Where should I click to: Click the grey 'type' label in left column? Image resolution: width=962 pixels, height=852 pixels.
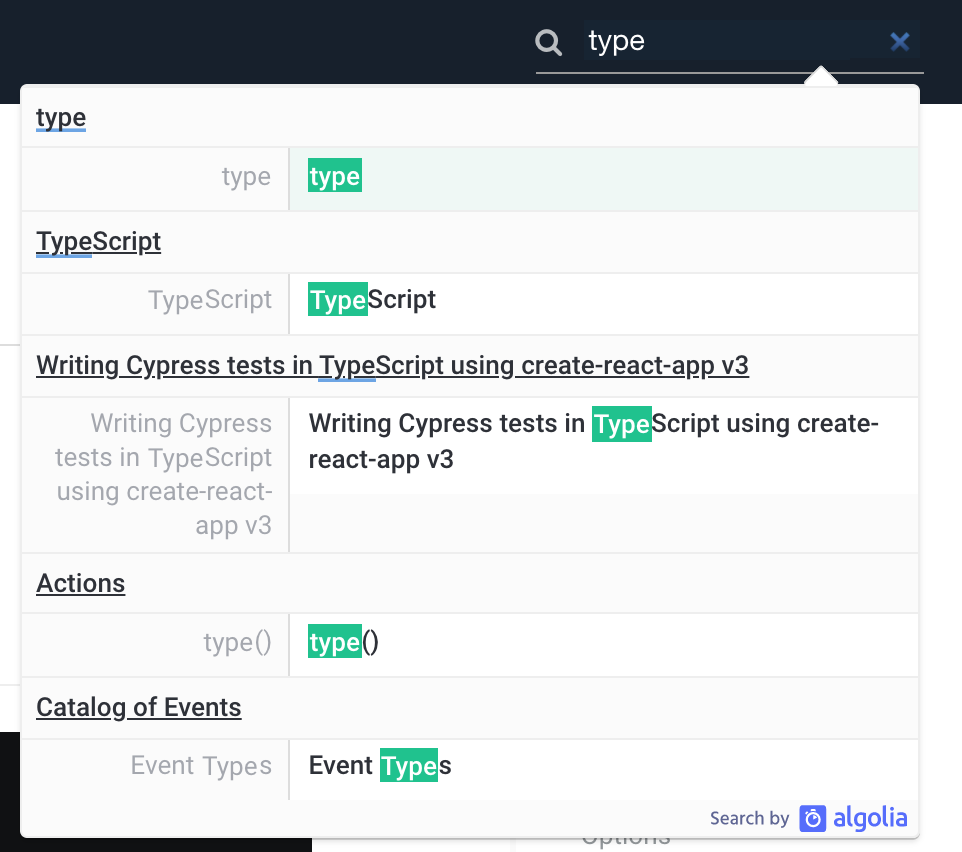tap(245, 176)
